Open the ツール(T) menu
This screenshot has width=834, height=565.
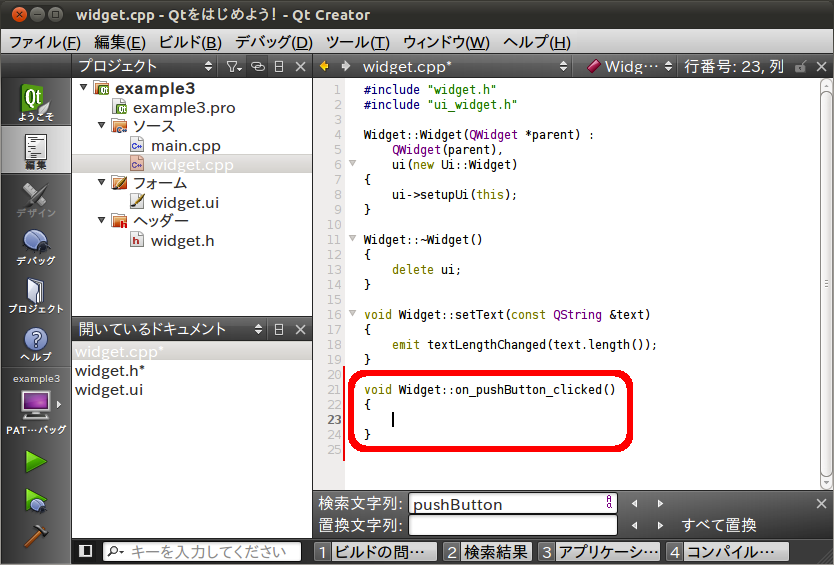click(x=357, y=42)
